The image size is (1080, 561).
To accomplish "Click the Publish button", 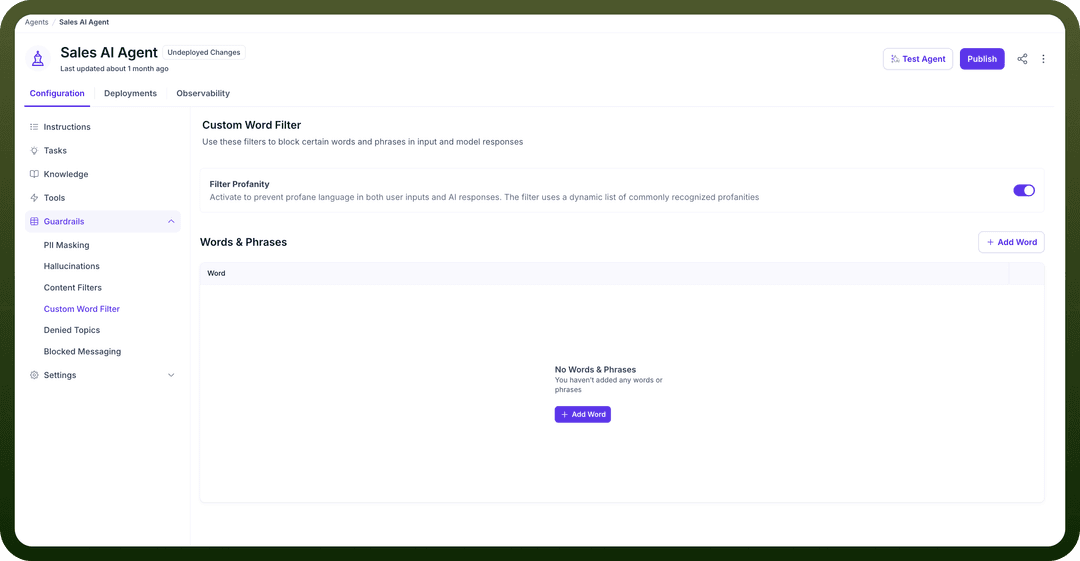I will 982,59.
